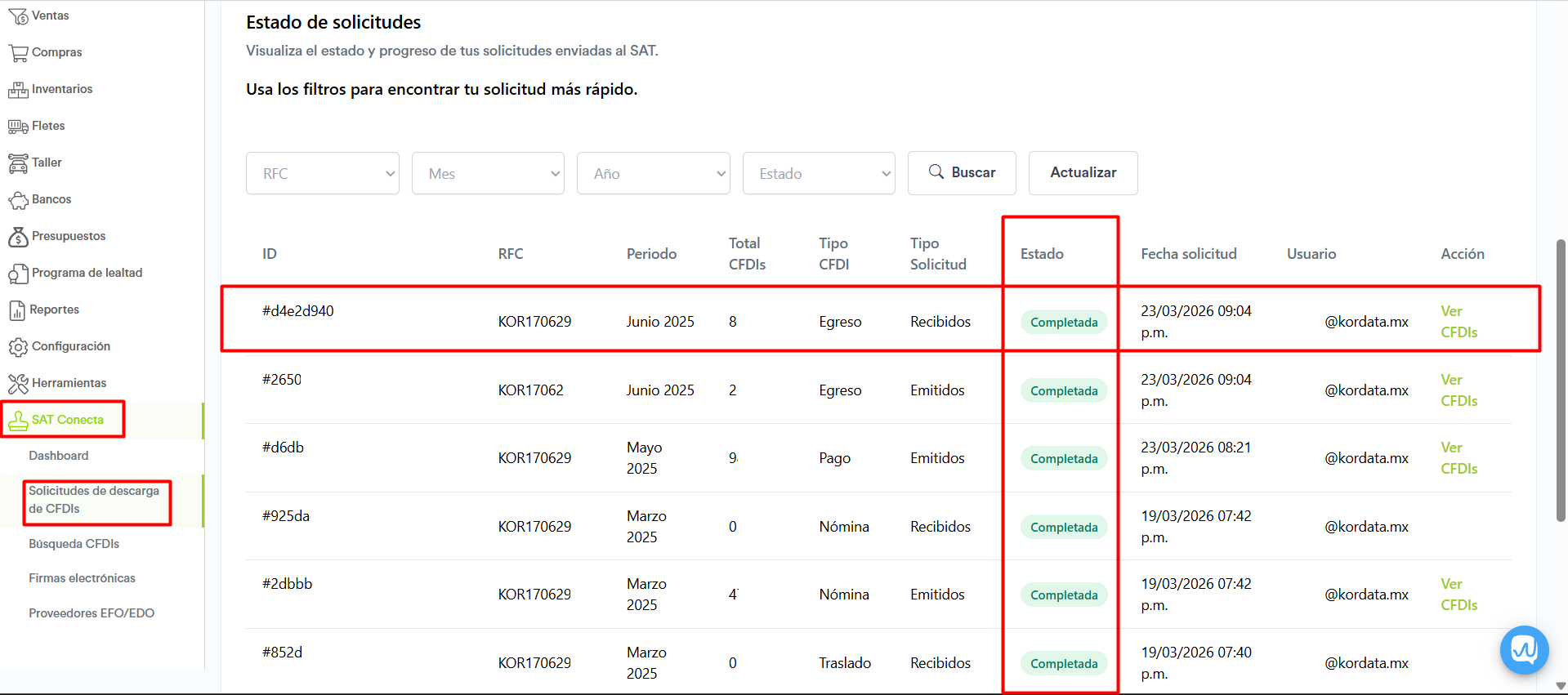Open the Fletes truck icon
Screen dimensions: 1568x695
(x=18, y=127)
